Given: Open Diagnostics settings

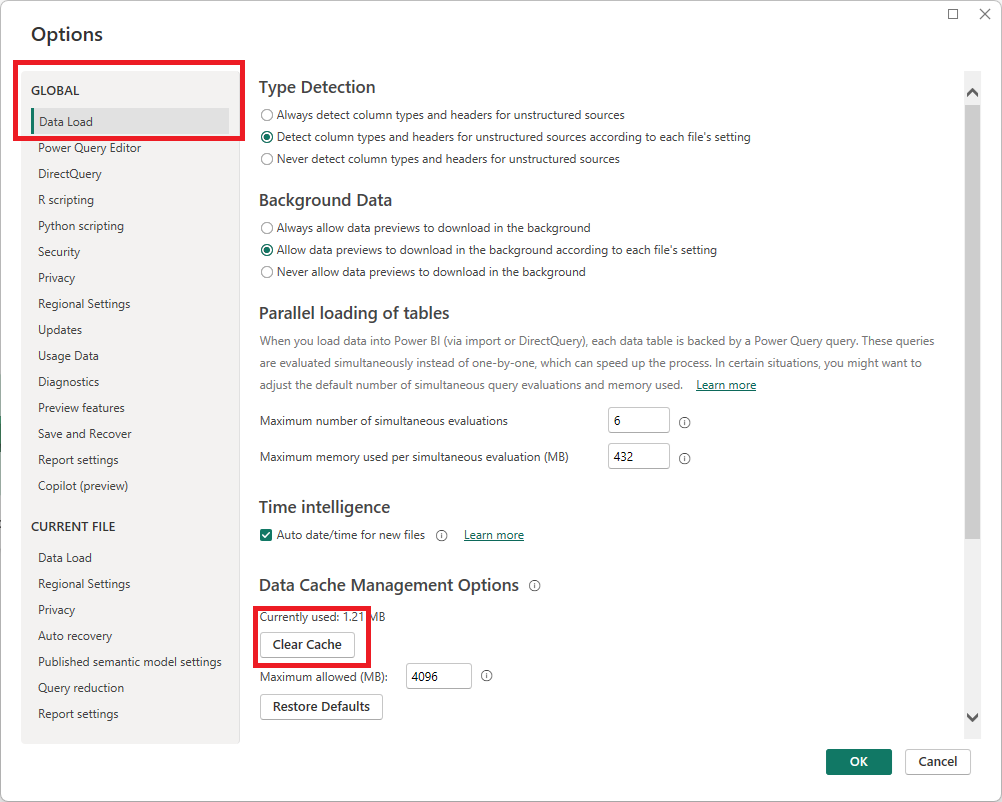Looking at the screenshot, I should click(68, 382).
